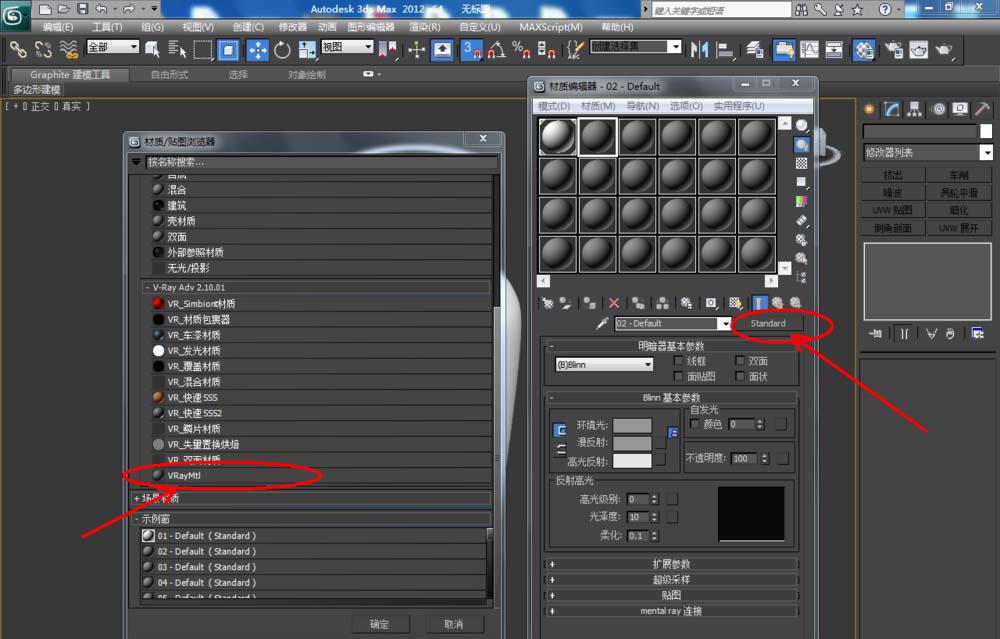Open the 02 - Default material name dropdown

tap(724, 323)
